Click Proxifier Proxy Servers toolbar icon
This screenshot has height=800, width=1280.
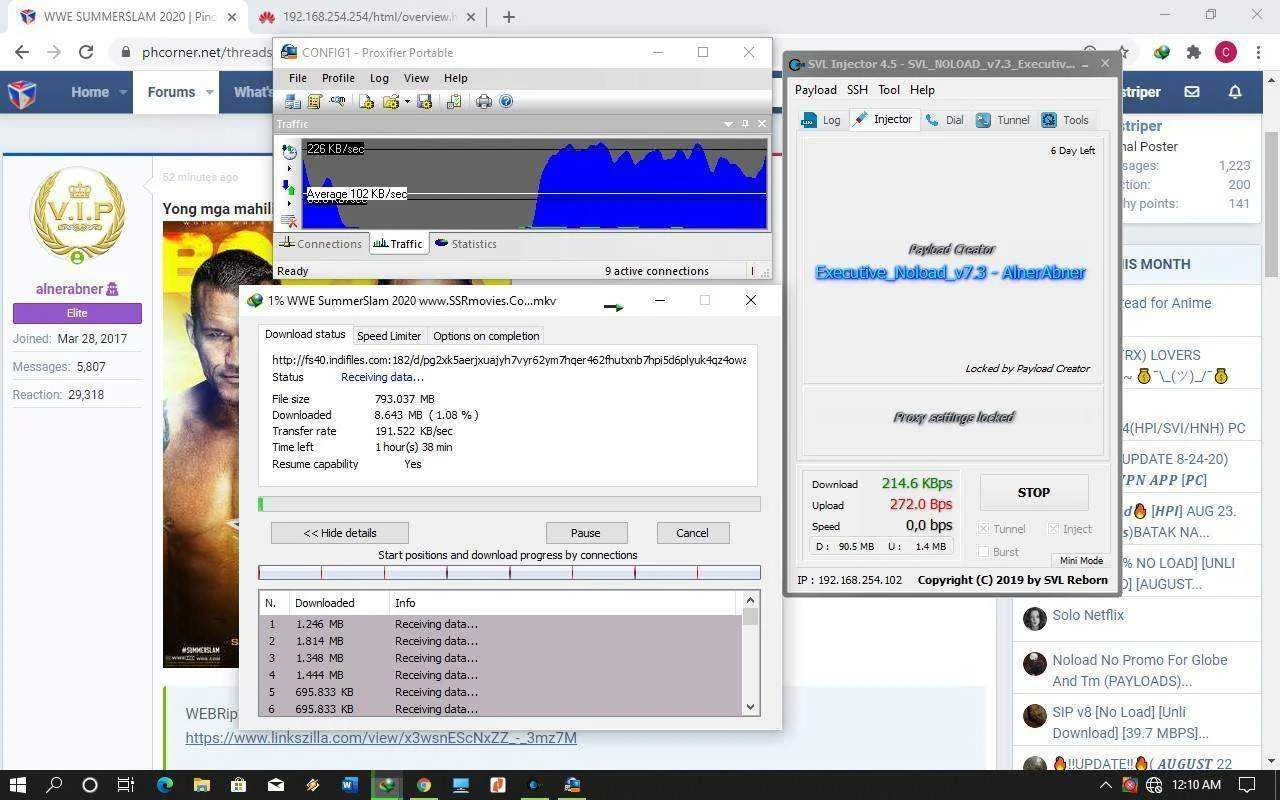coord(292,101)
